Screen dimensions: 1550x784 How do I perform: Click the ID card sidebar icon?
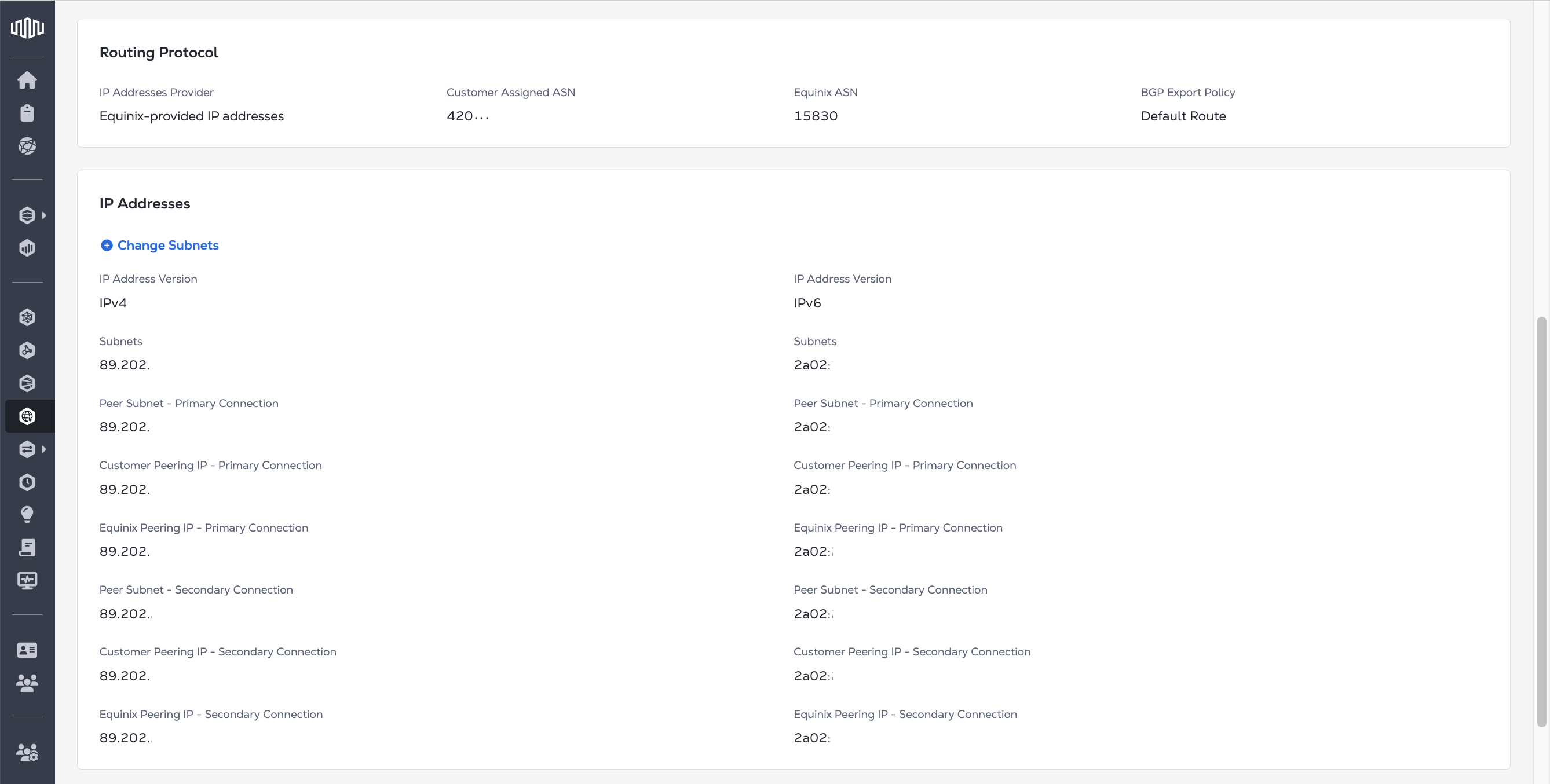27,650
